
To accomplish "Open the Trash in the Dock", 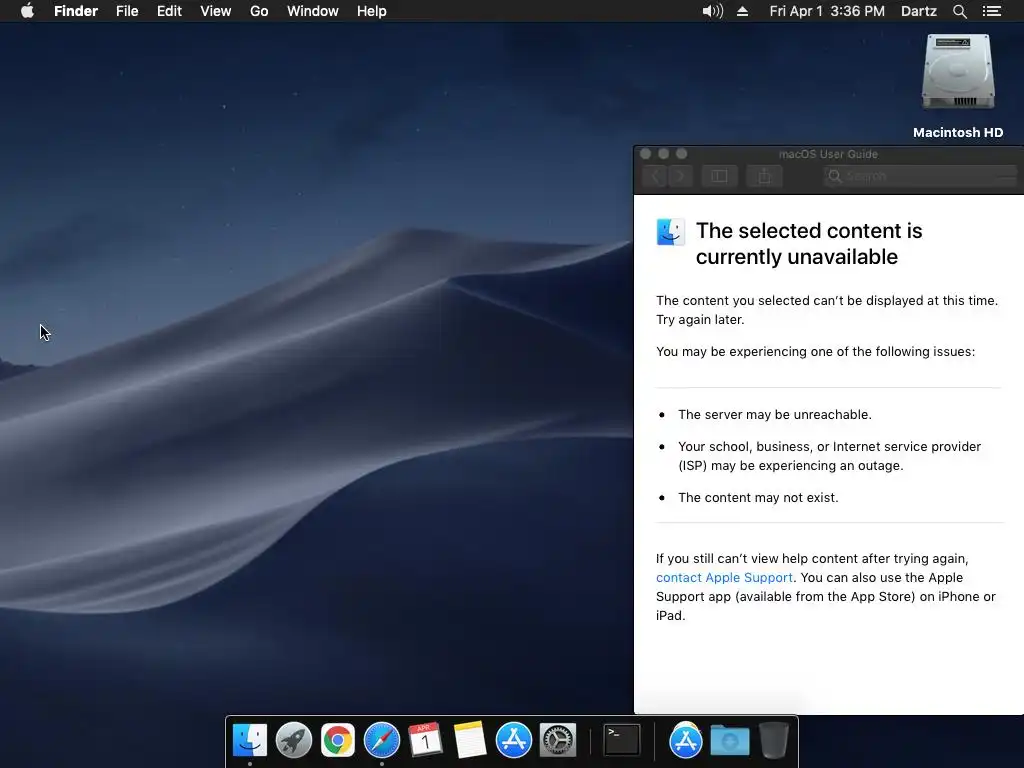I will click(x=773, y=740).
